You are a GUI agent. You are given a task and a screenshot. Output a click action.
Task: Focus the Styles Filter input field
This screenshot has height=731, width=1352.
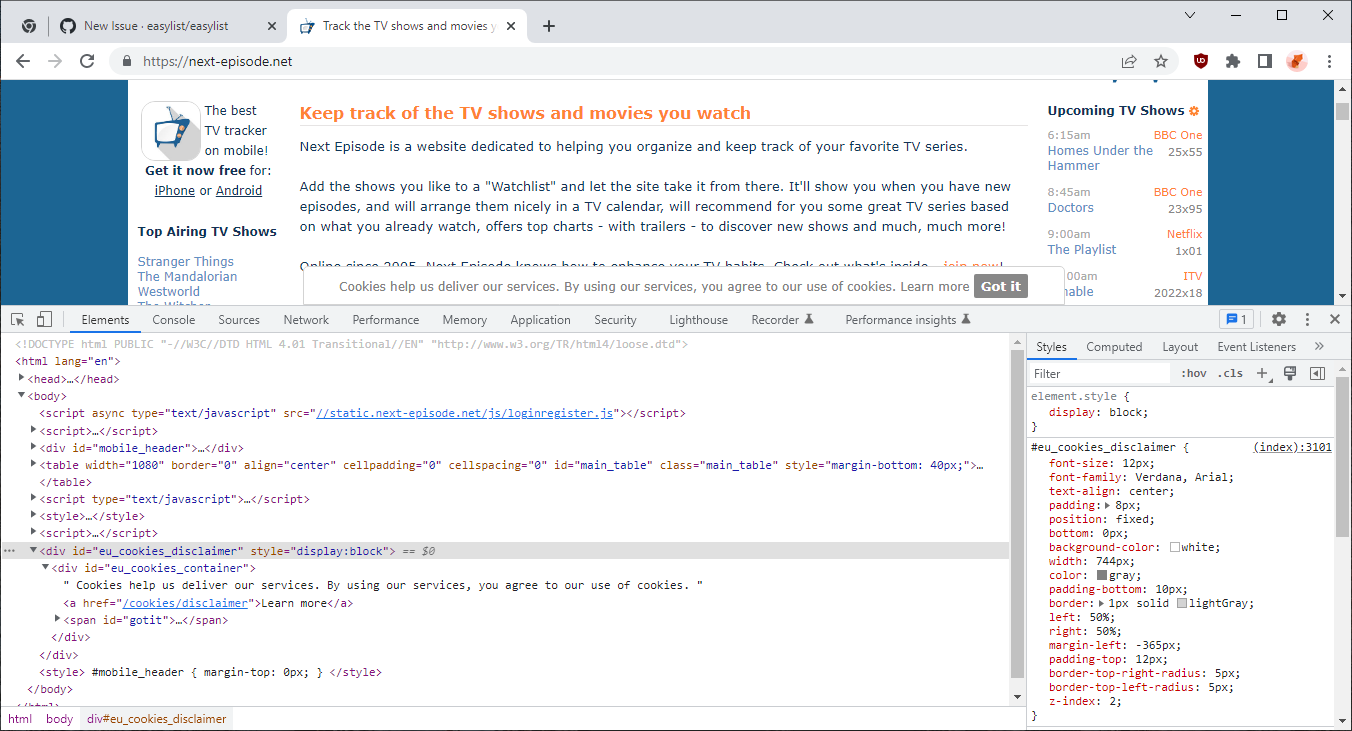click(x=1100, y=374)
